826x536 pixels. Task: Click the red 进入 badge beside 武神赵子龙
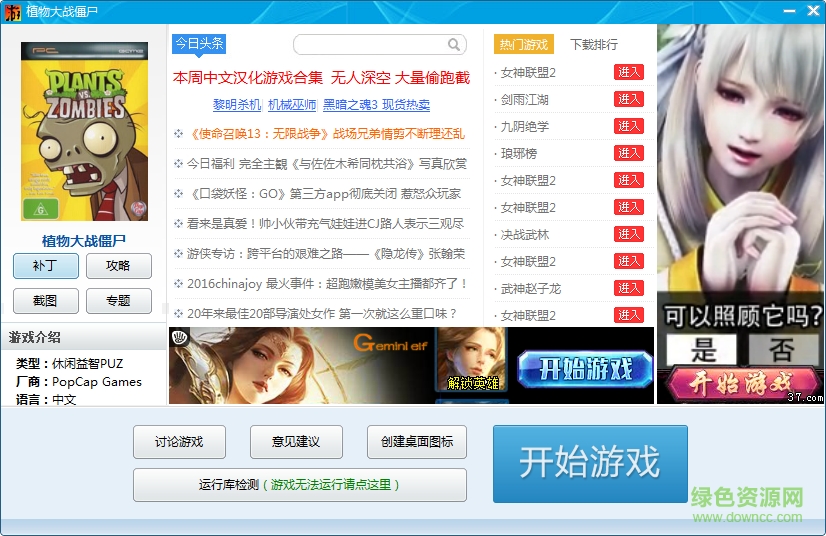(629, 288)
